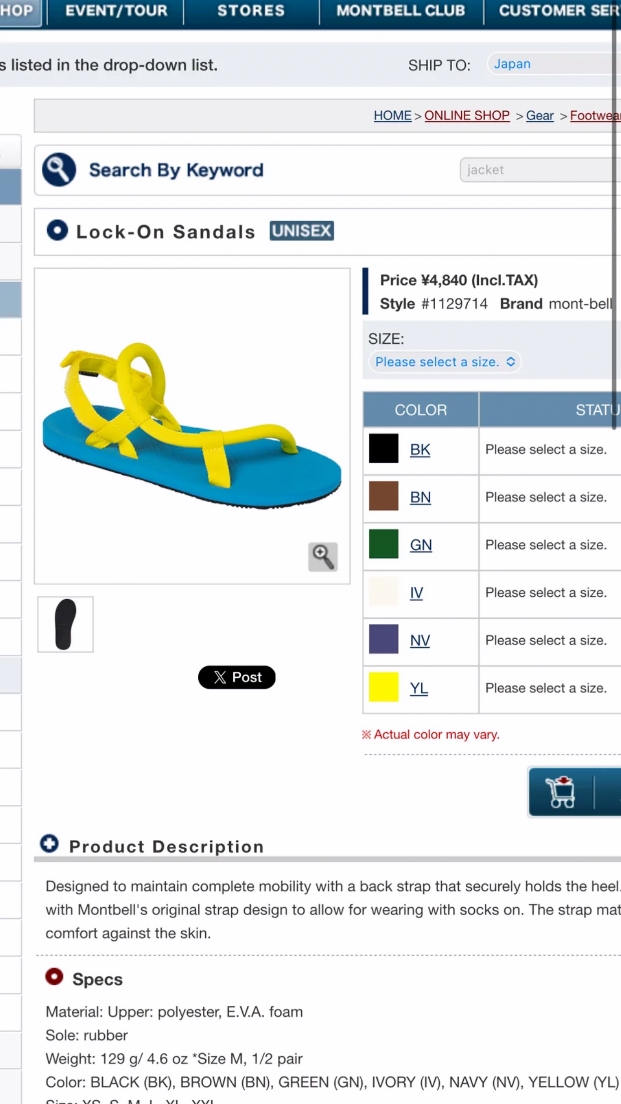The image size is (621, 1104).
Task: Click the HOME breadcrumb link
Action: pos(392,116)
